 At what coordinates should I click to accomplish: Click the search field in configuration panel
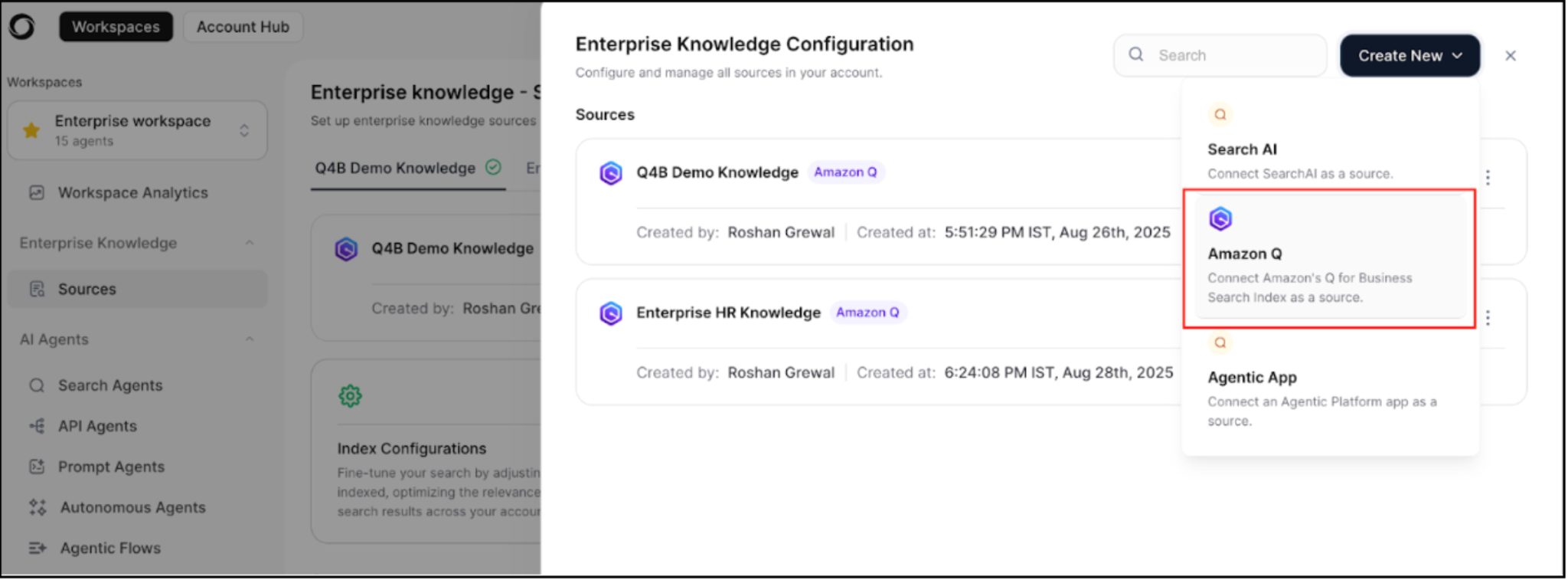(1220, 55)
